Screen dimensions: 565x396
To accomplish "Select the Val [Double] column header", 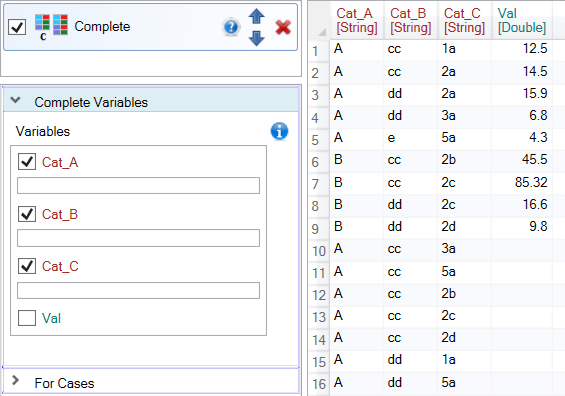I will click(521, 21).
